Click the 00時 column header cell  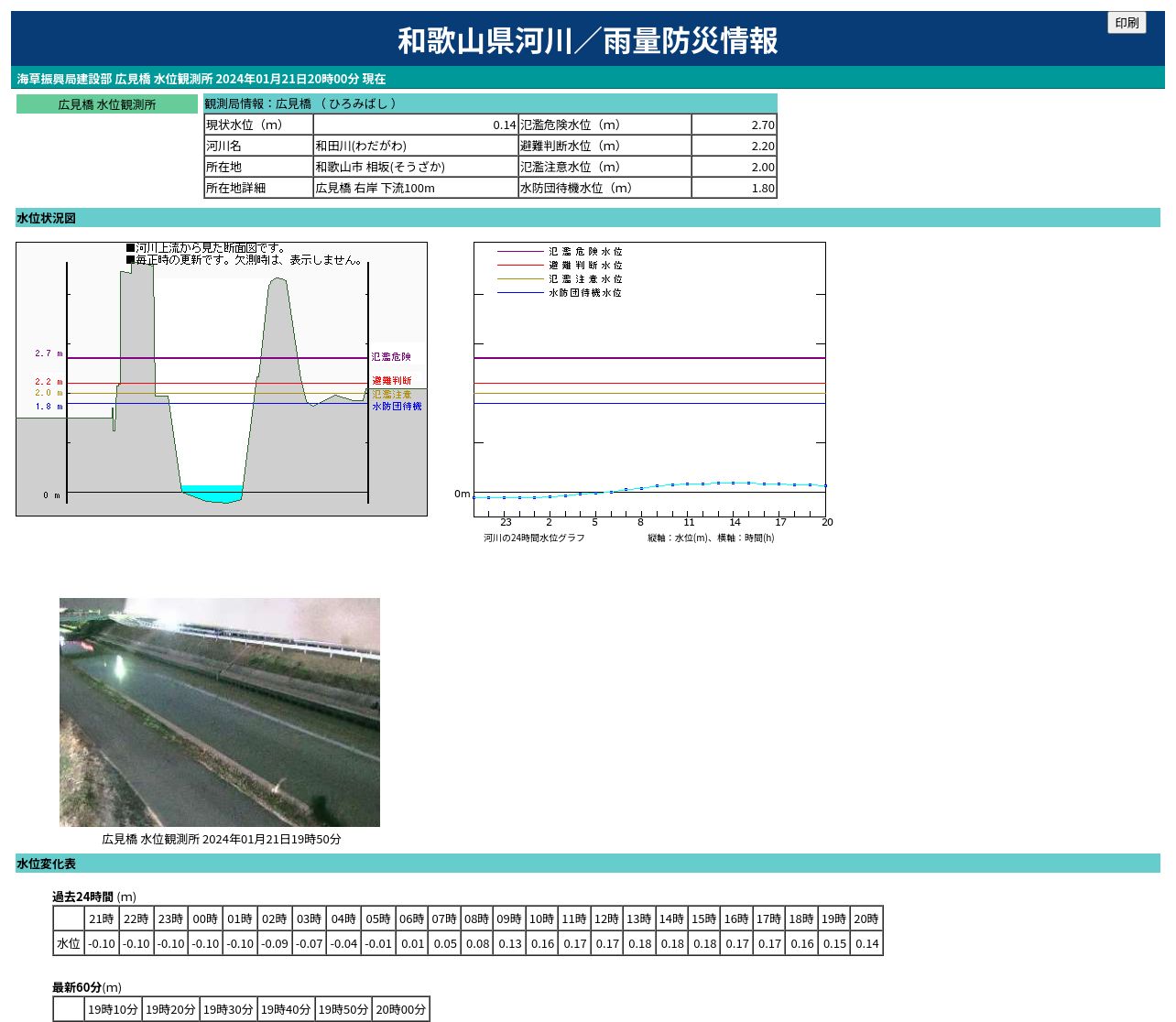tap(206, 919)
